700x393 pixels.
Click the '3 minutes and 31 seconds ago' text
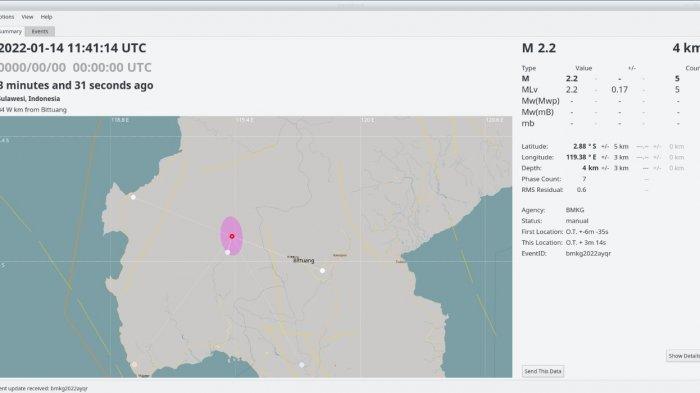(76, 85)
